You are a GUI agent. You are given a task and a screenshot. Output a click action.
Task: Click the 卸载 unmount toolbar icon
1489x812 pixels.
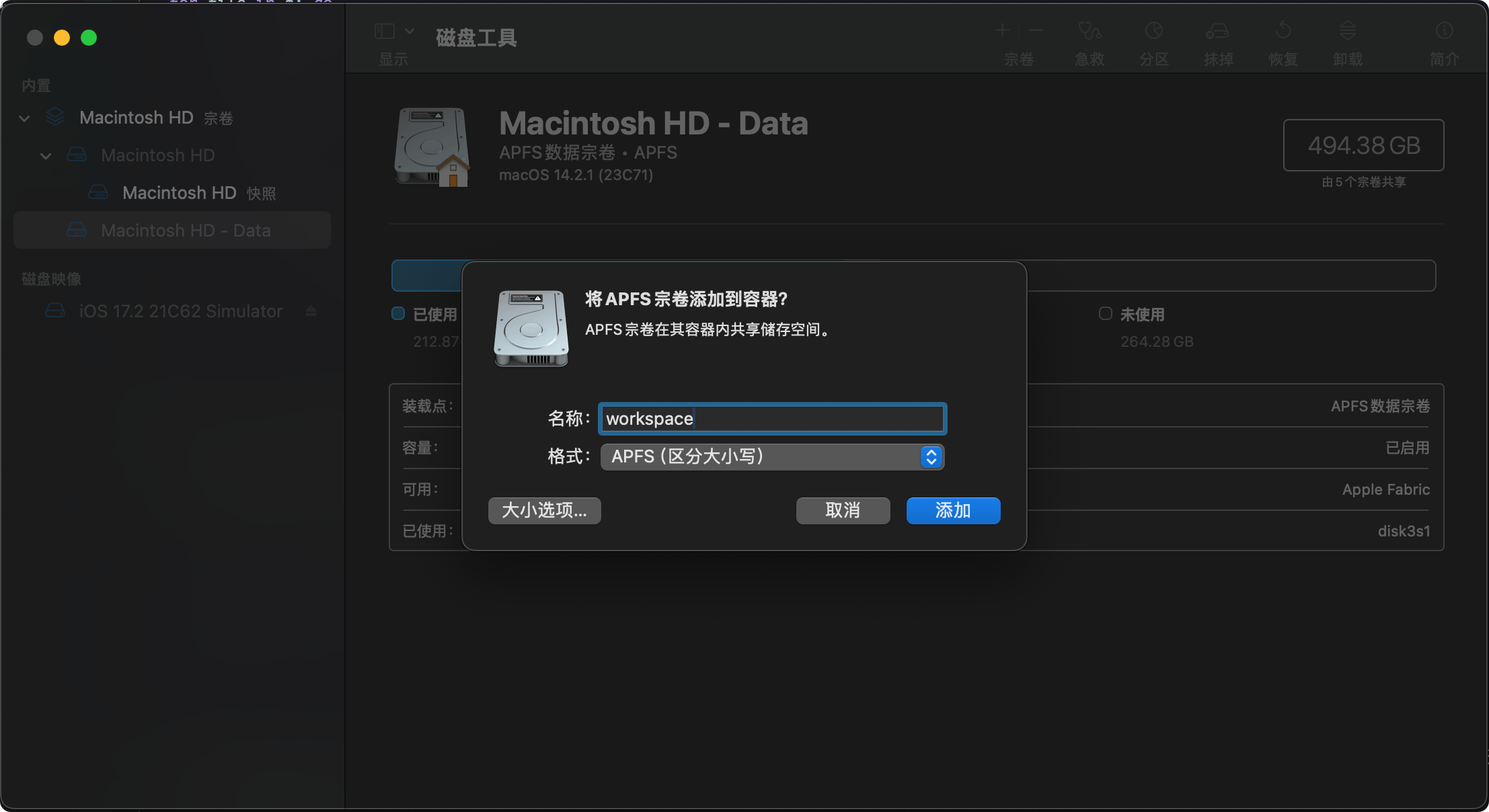tap(1348, 31)
